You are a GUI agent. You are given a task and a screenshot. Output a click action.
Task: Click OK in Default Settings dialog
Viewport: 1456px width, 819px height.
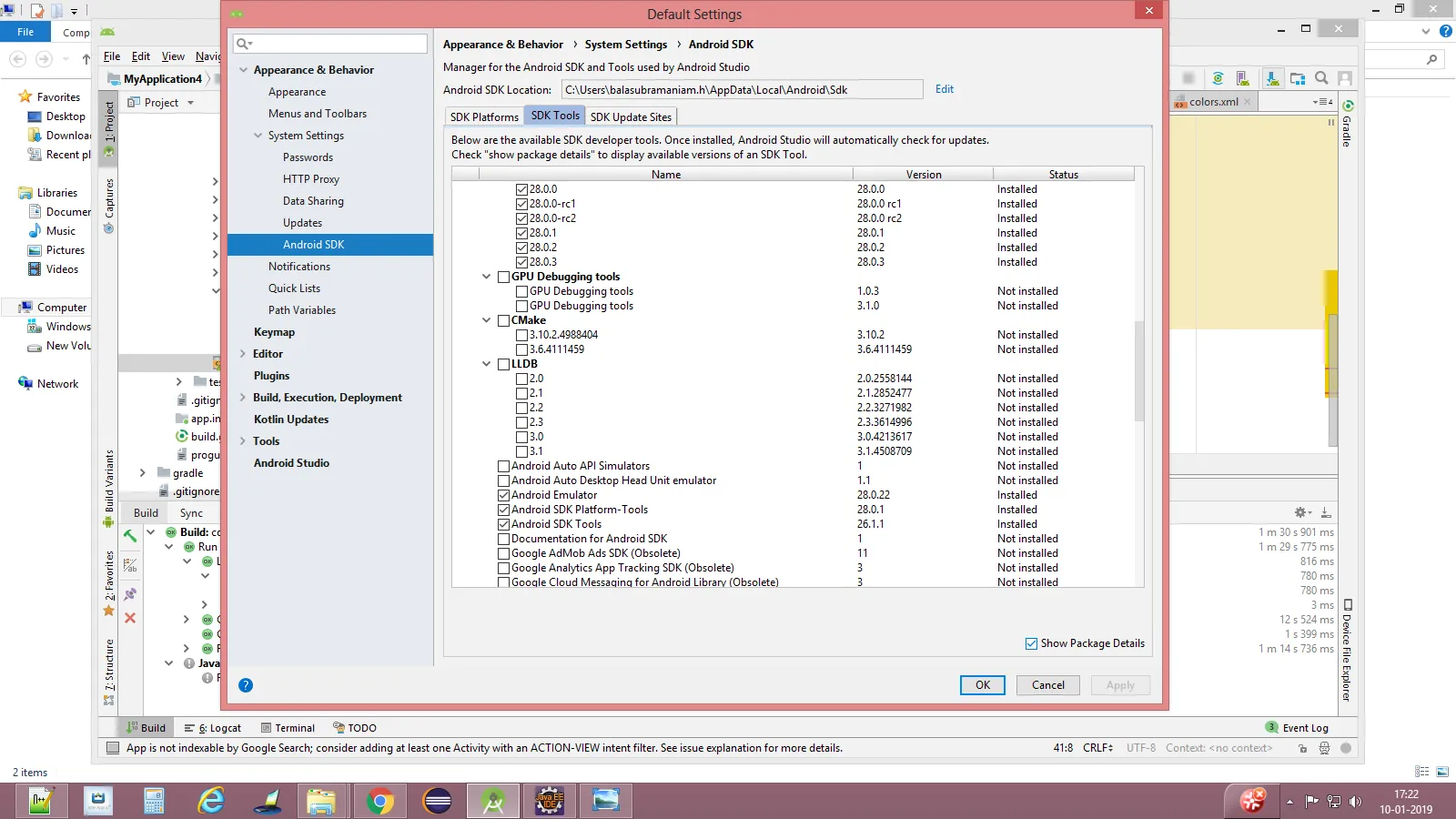tap(983, 685)
